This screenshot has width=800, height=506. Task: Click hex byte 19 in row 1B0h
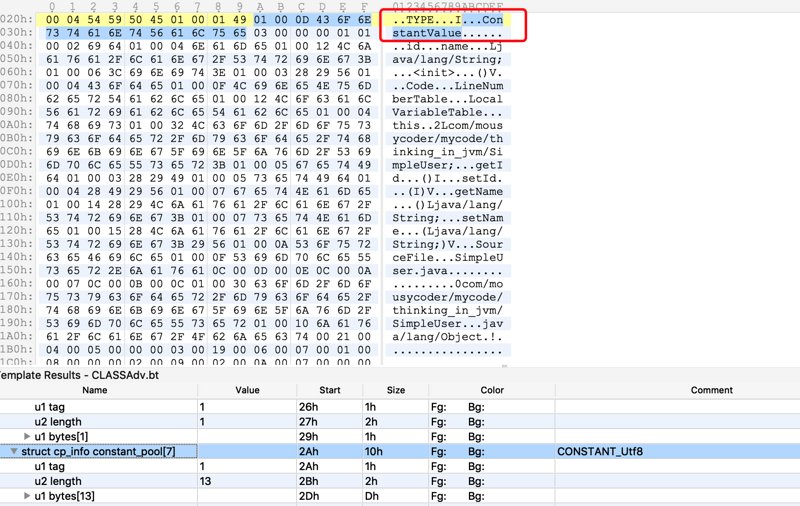coord(218,349)
